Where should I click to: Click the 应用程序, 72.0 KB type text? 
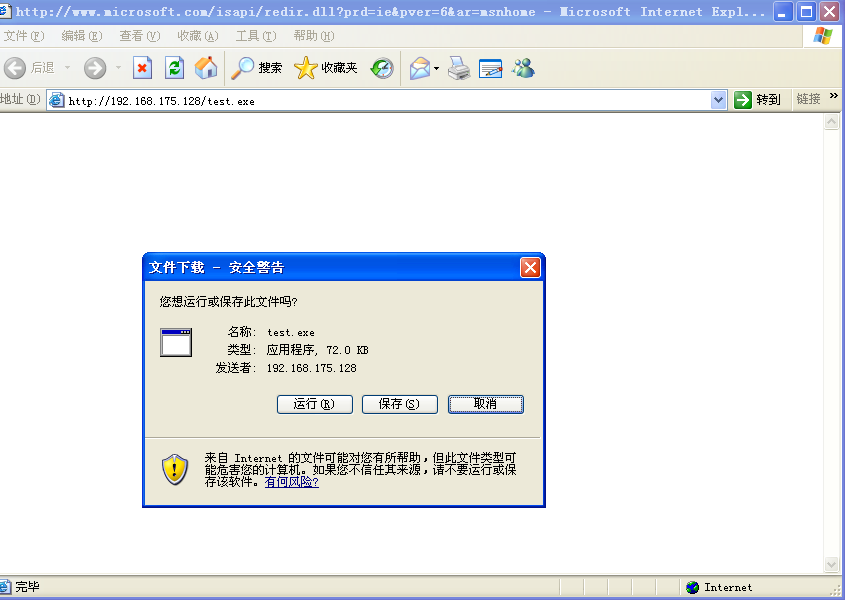317,350
